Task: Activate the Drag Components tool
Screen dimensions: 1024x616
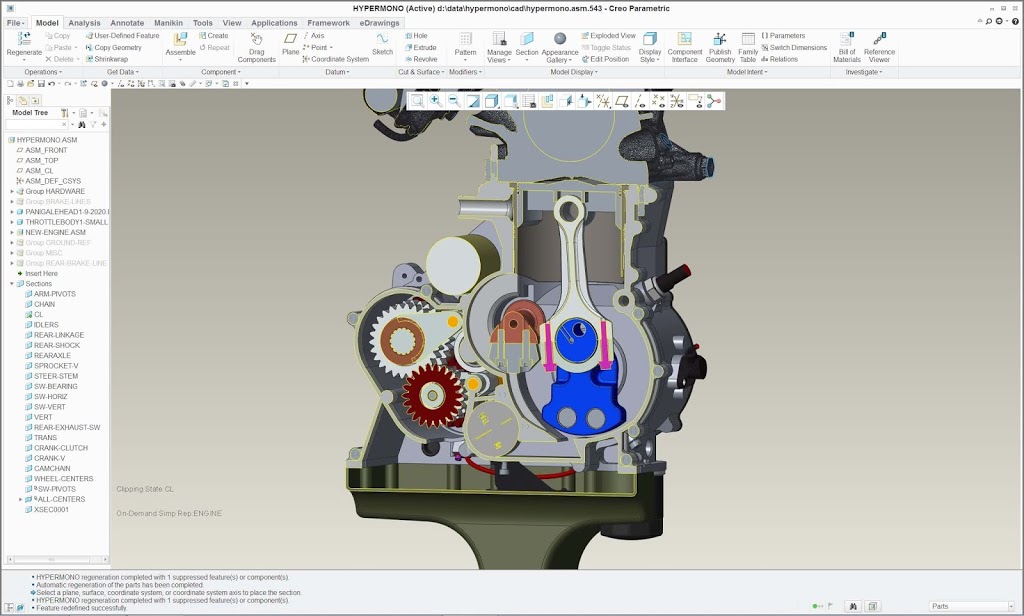Action: click(256, 40)
